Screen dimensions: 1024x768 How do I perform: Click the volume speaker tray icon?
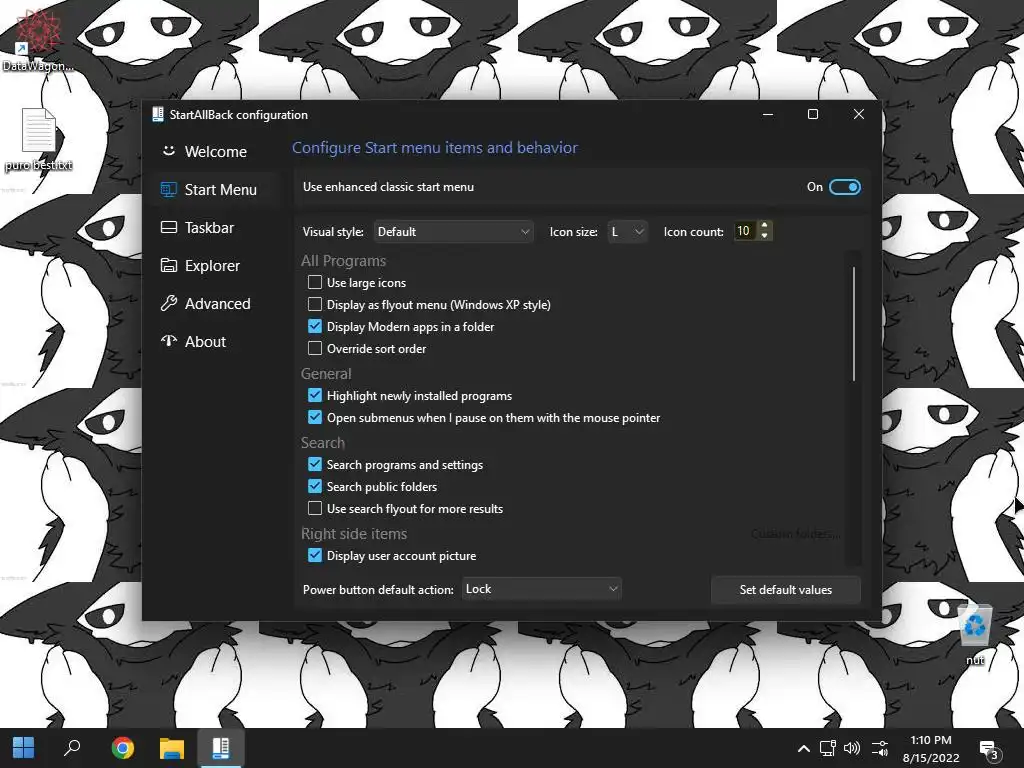pyautogui.click(x=852, y=748)
